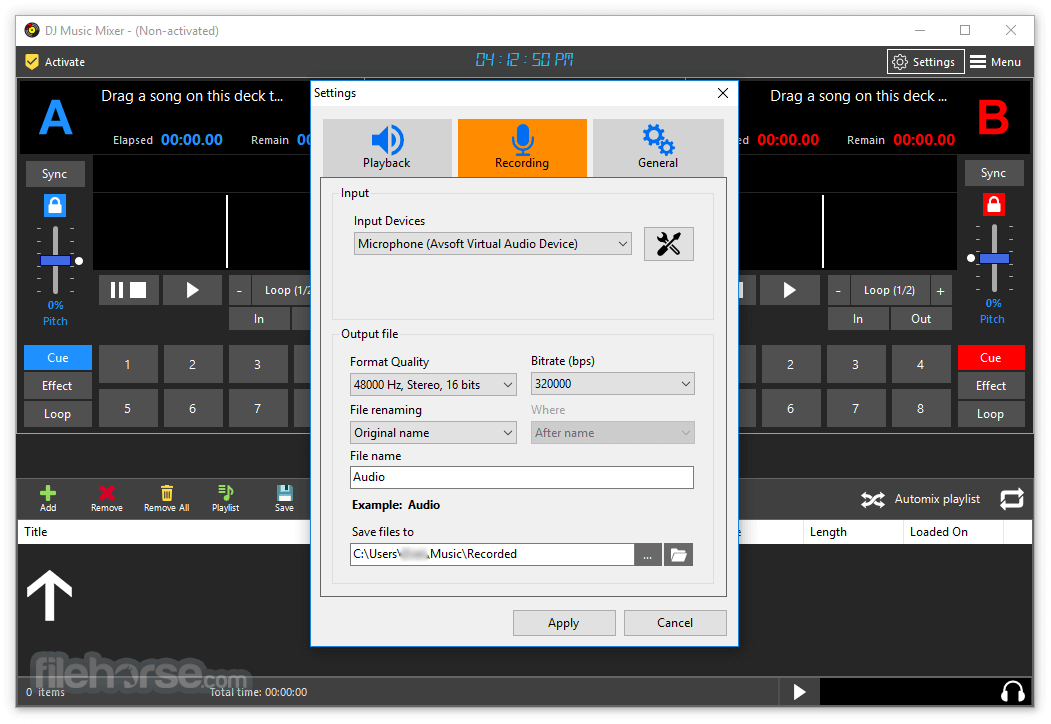This screenshot has height=724, width=1051.
Task: Close Settings dialog with X
Action: (723, 93)
